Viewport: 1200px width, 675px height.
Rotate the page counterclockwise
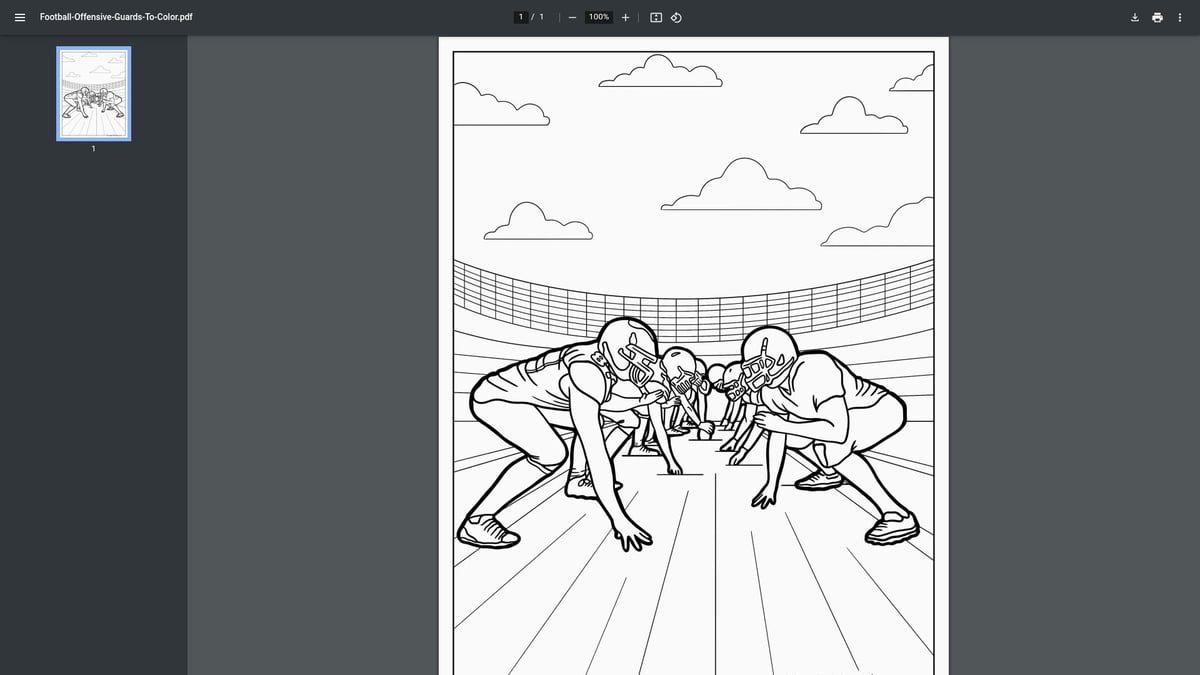pyautogui.click(x=676, y=17)
